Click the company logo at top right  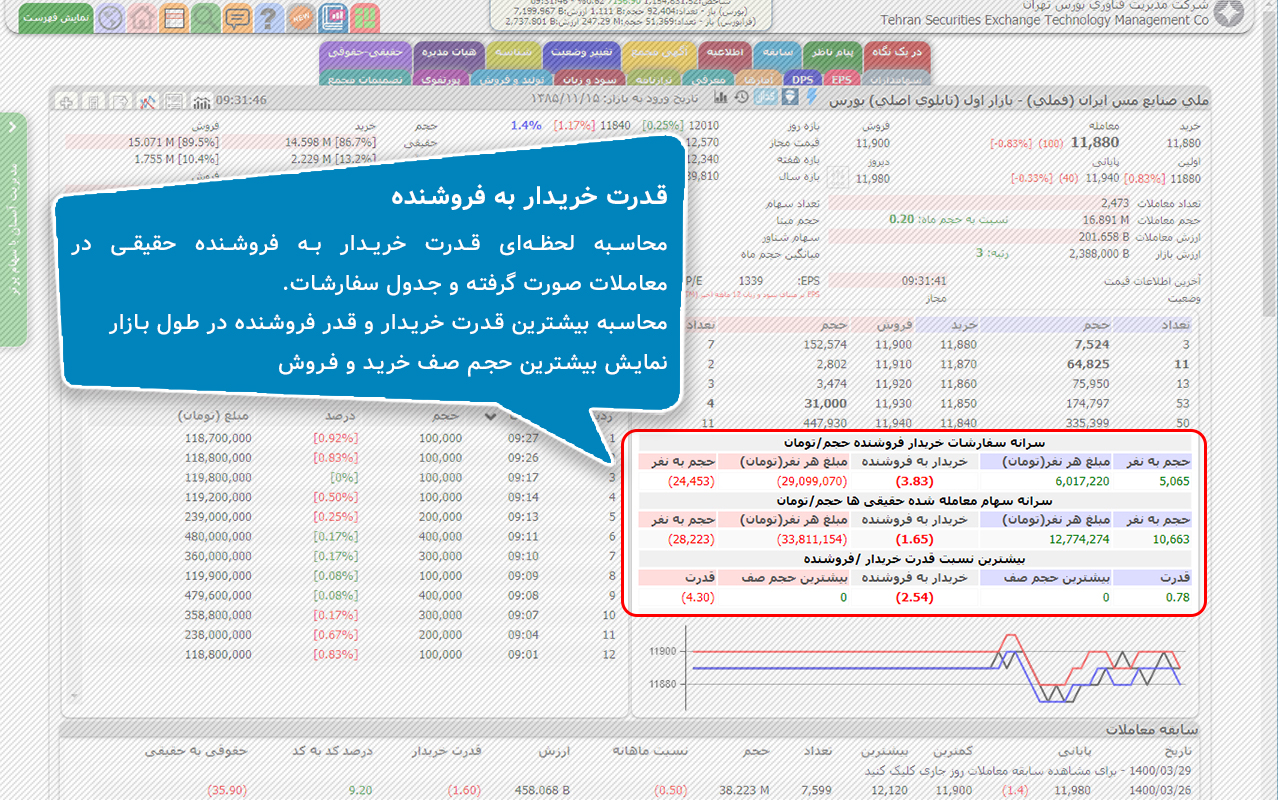click(x=1228, y=14)
